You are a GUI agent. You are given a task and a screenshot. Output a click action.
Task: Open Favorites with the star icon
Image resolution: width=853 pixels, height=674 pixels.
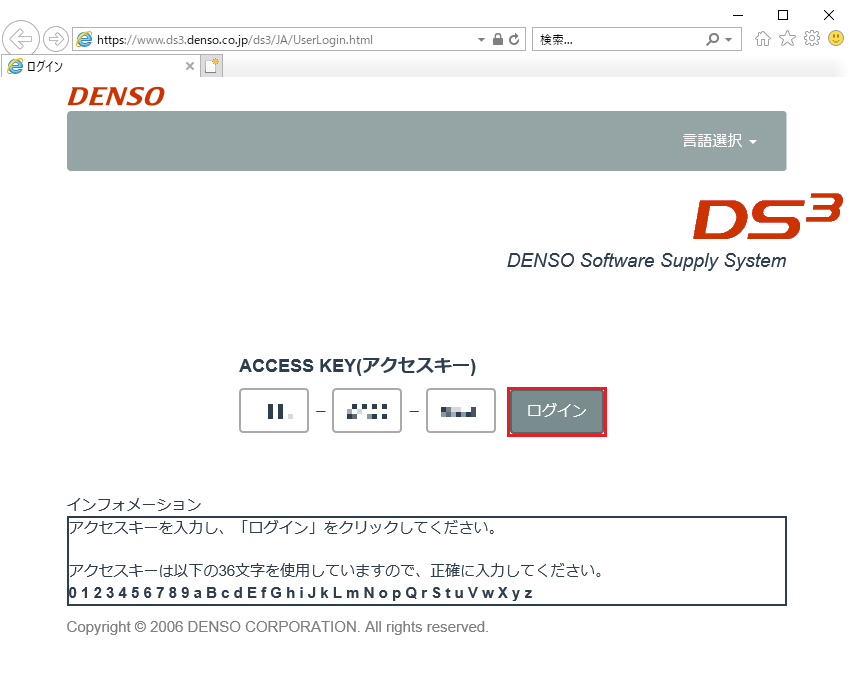[x=787, y=39]
